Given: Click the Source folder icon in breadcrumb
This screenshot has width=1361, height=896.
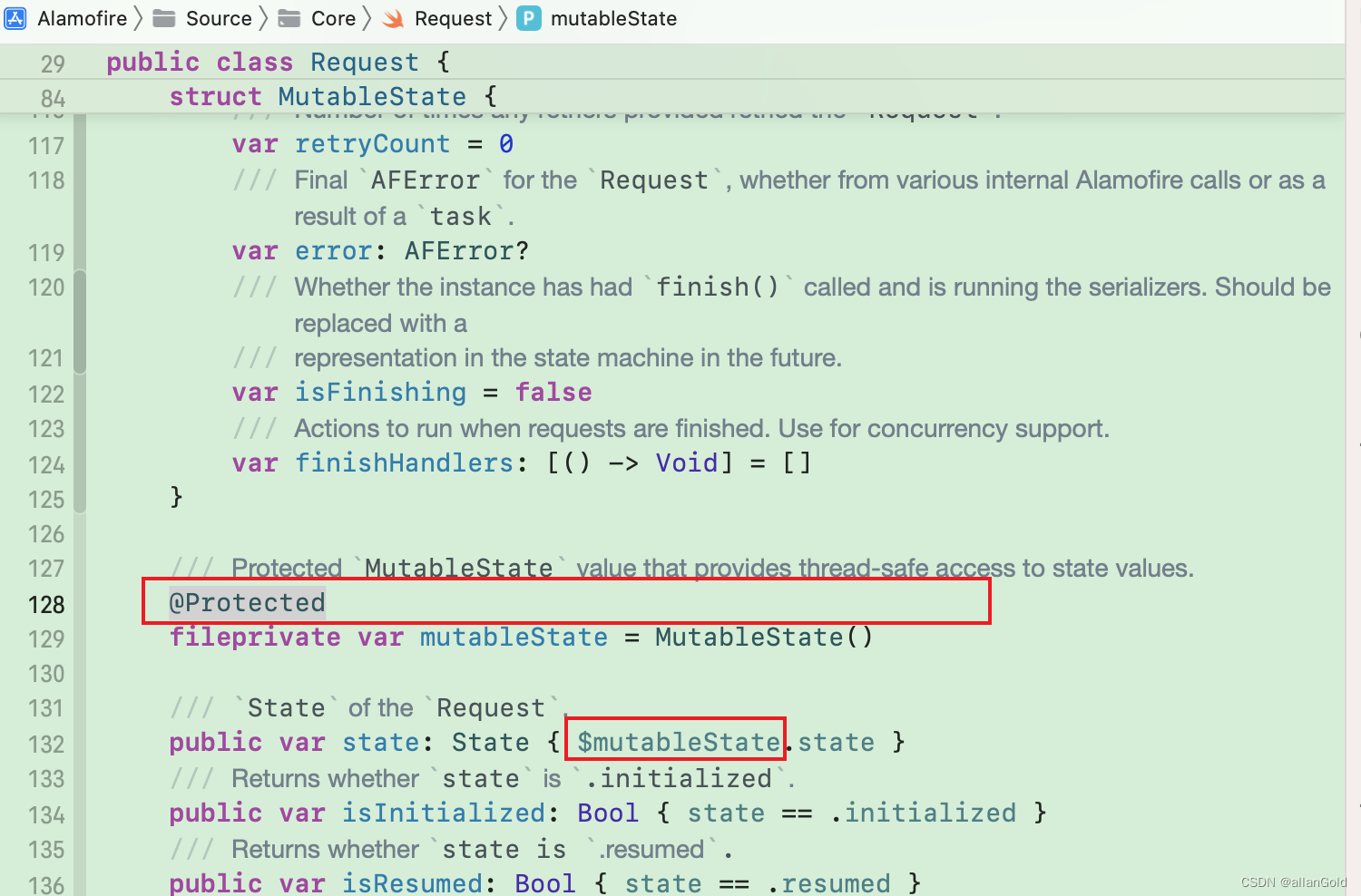Looking at the screenshot, I should coord(164,18).
